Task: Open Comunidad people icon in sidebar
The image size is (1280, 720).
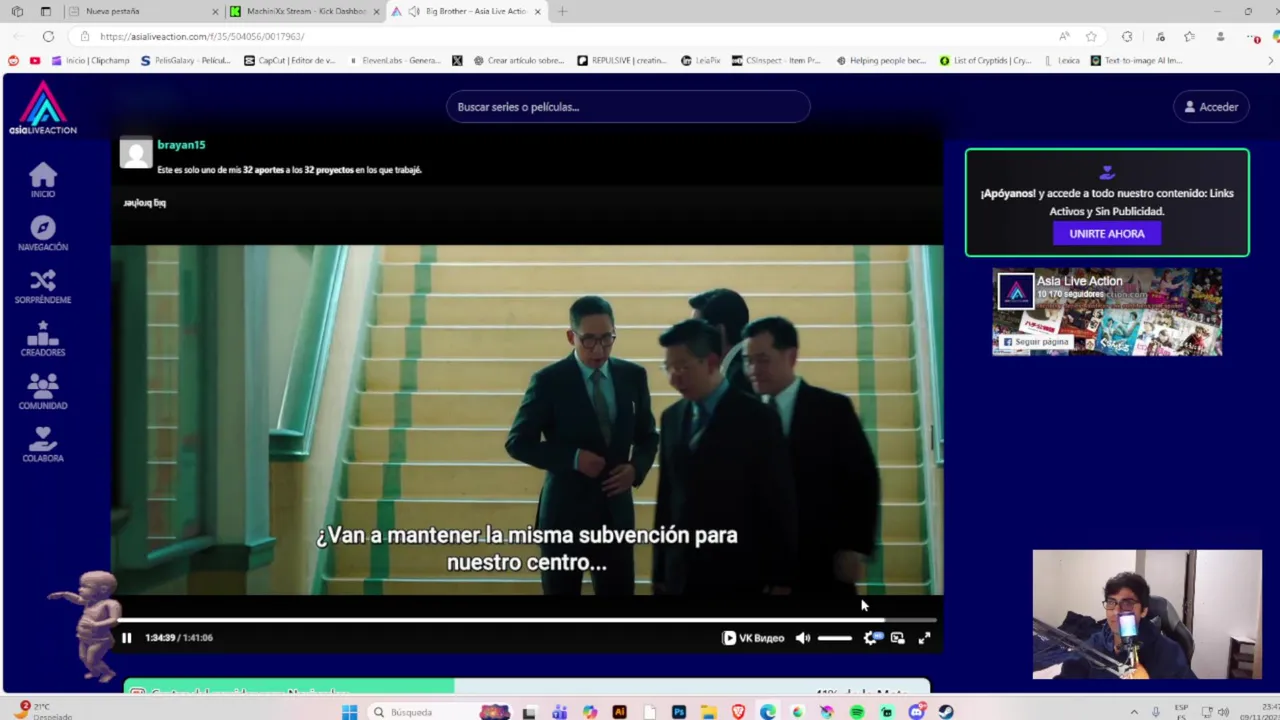Action: click(x=42, y=392)
